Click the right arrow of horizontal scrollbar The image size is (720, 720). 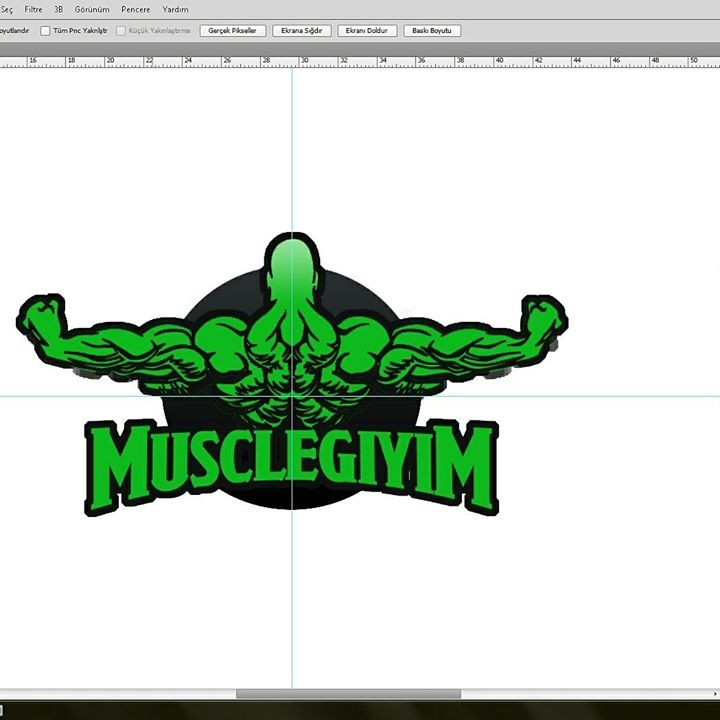715,693
